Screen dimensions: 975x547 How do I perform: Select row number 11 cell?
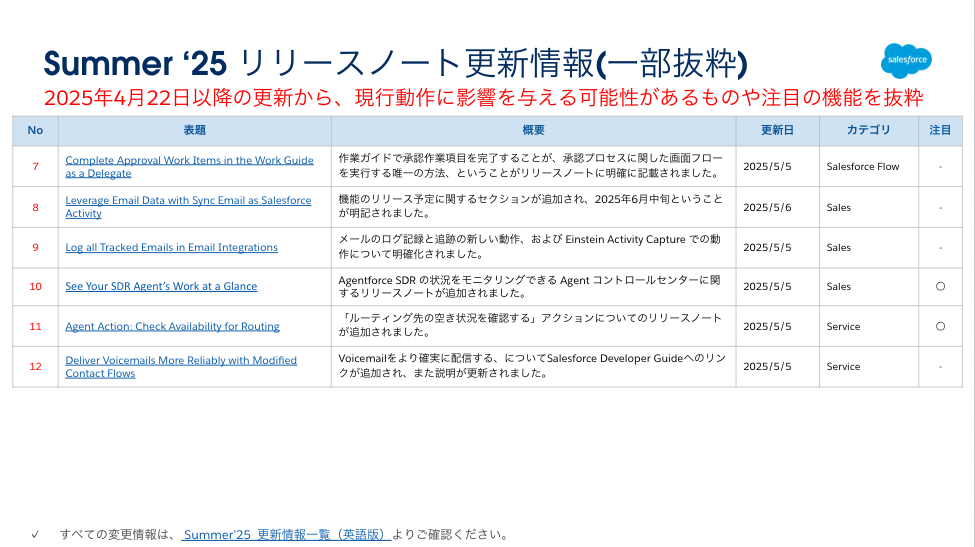tap(35, 326)
